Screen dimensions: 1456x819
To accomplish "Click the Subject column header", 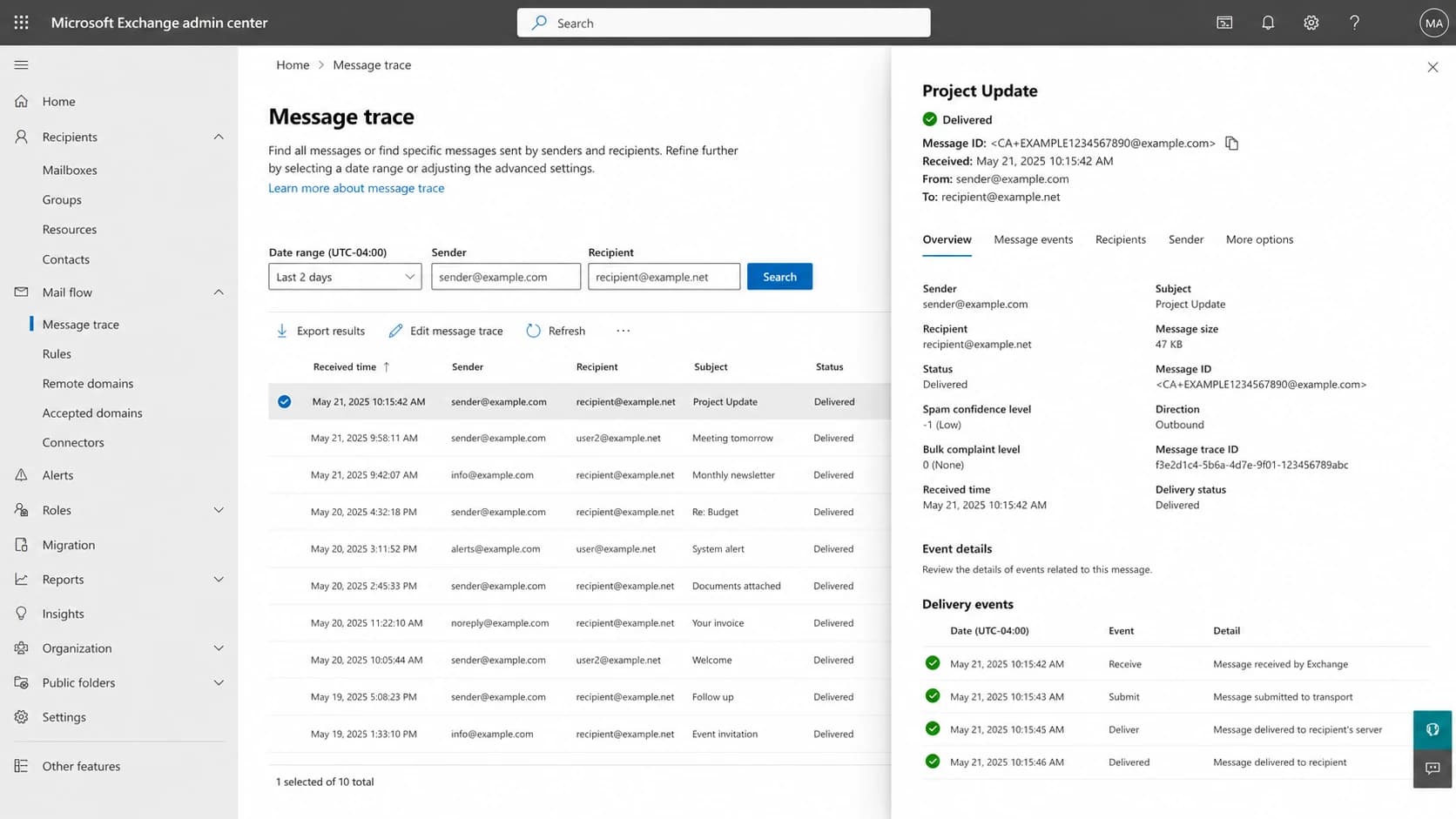I will tap(711, 367).
